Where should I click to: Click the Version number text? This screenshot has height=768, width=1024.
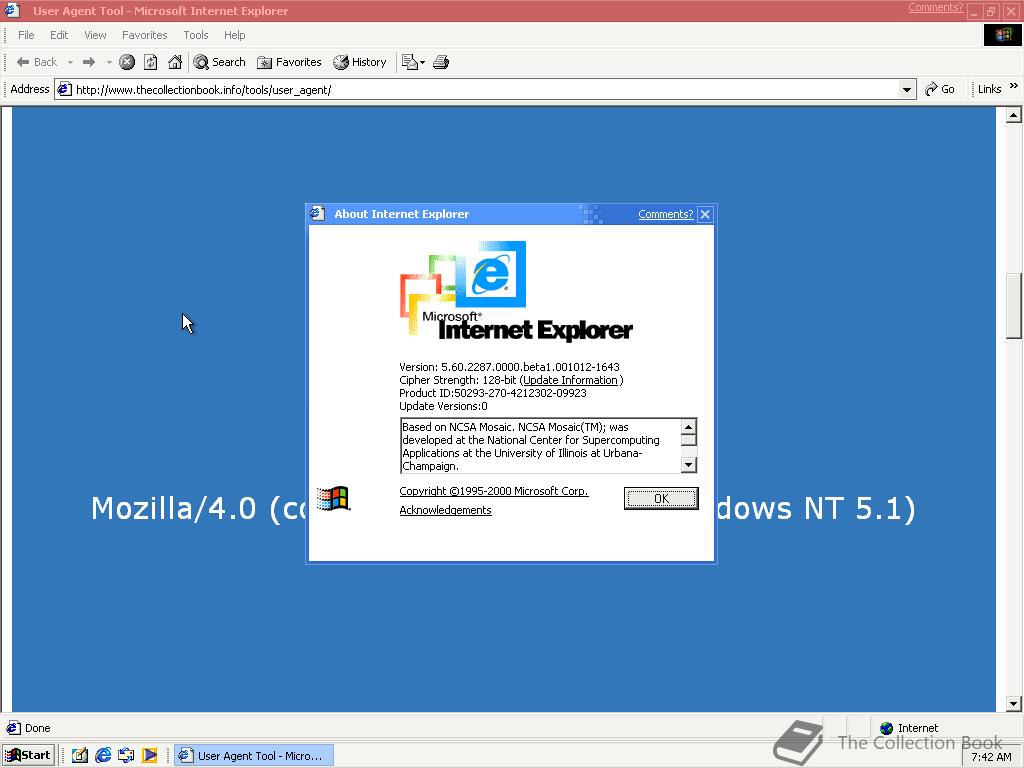pyautogui.click(x=509, y=367)
